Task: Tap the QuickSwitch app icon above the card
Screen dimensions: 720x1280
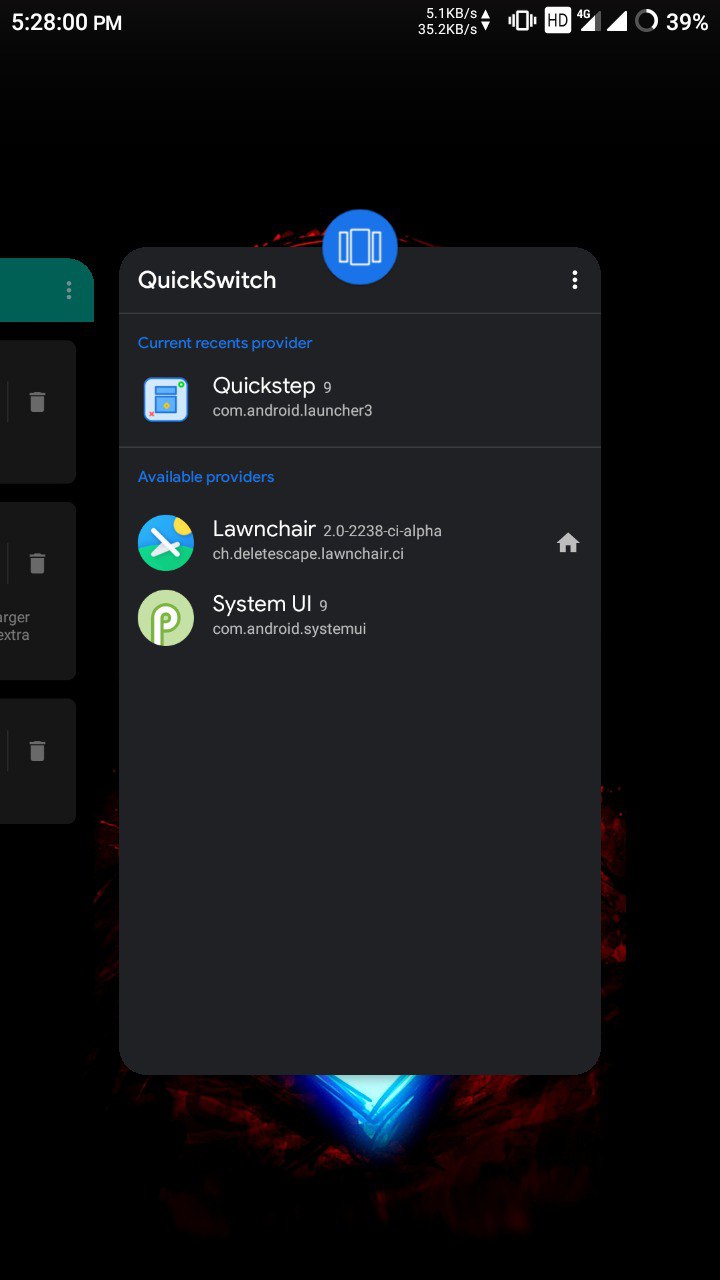Action: (x=360, y=247)
